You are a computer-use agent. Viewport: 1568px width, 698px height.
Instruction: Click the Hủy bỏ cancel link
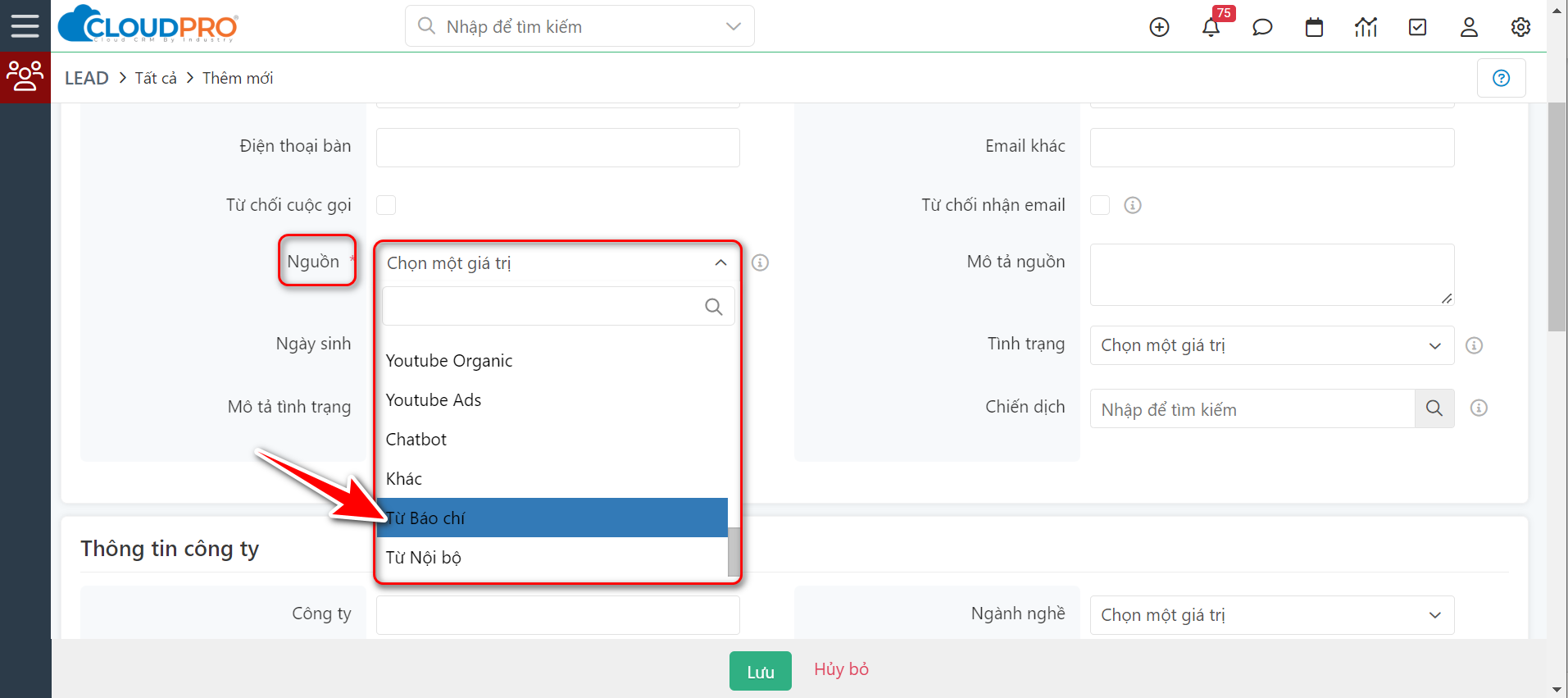[841, 669]
